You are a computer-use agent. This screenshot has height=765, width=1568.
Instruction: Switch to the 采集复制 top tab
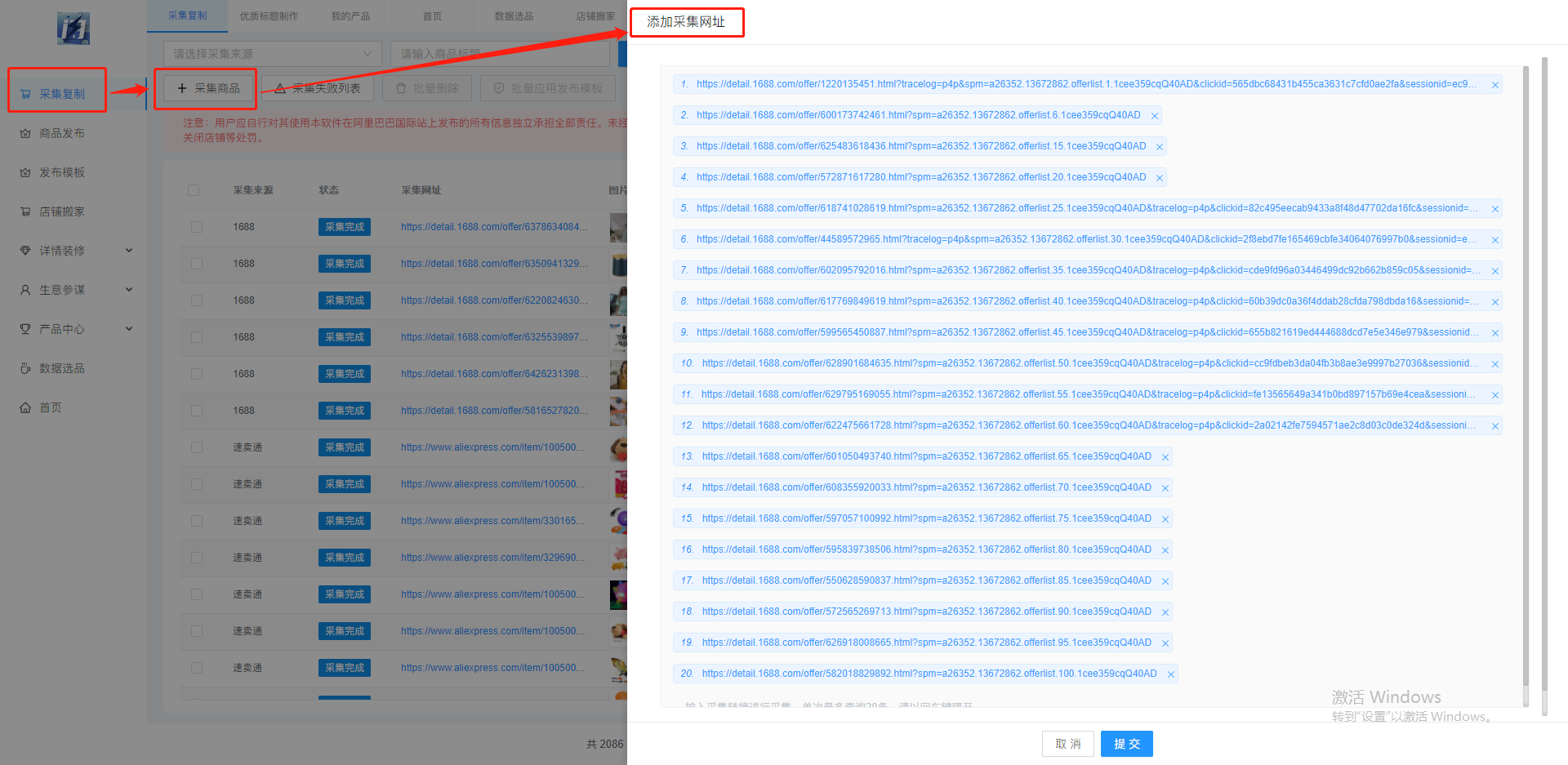(187, 16)
